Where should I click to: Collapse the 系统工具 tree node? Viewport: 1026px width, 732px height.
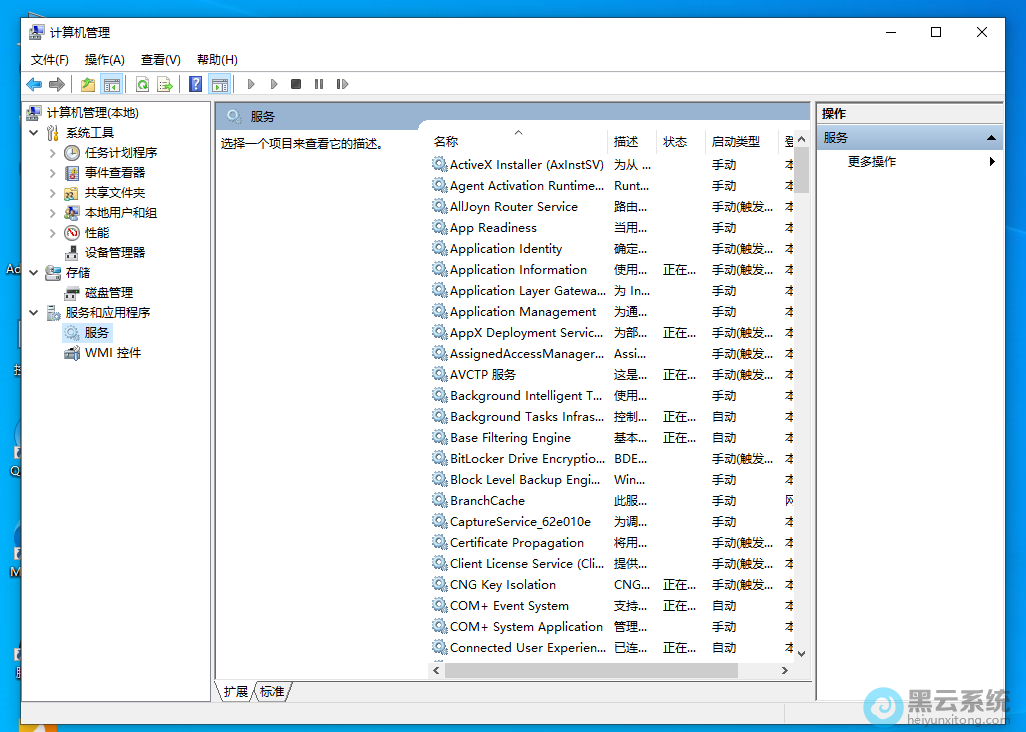coord(34,133)
